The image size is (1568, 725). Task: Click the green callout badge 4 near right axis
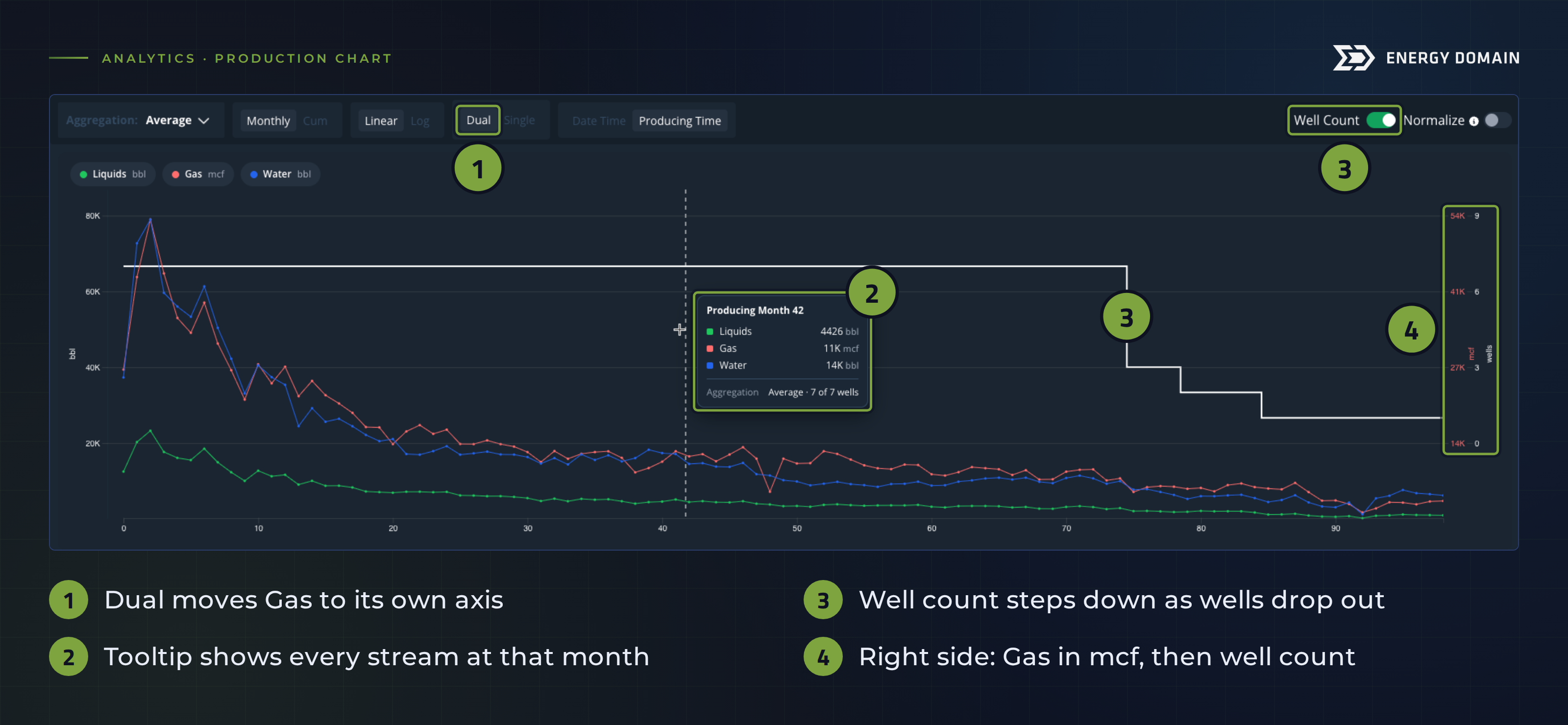point(1411,330)
